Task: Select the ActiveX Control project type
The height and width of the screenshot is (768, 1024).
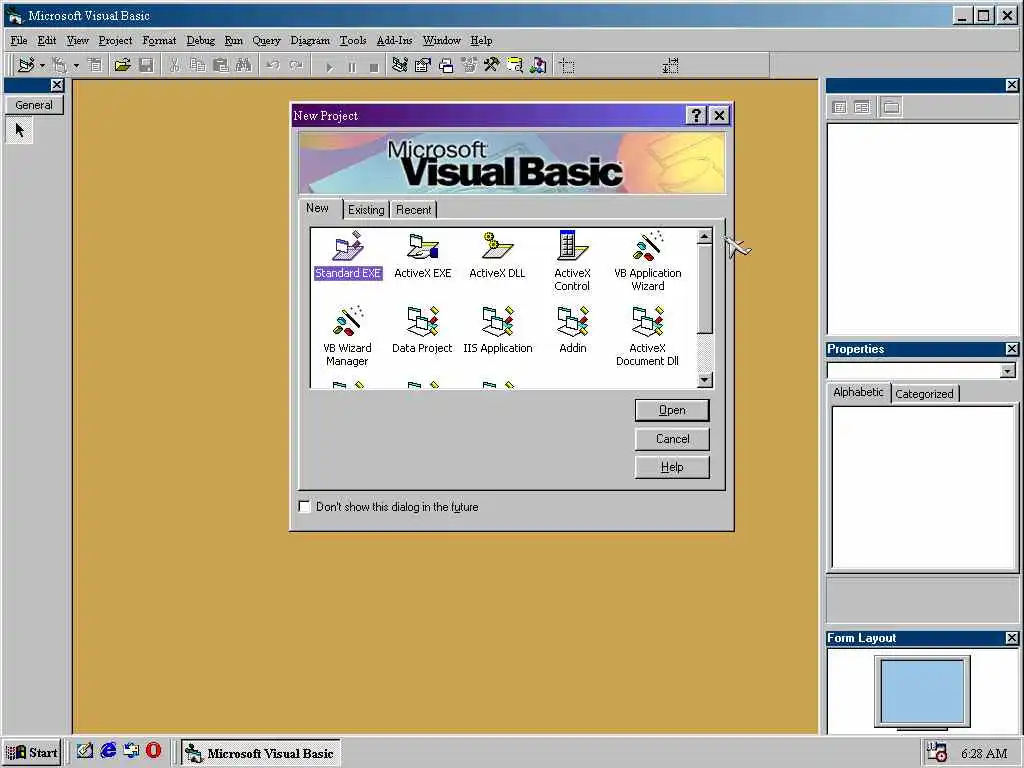Action: tap(572, 261)
